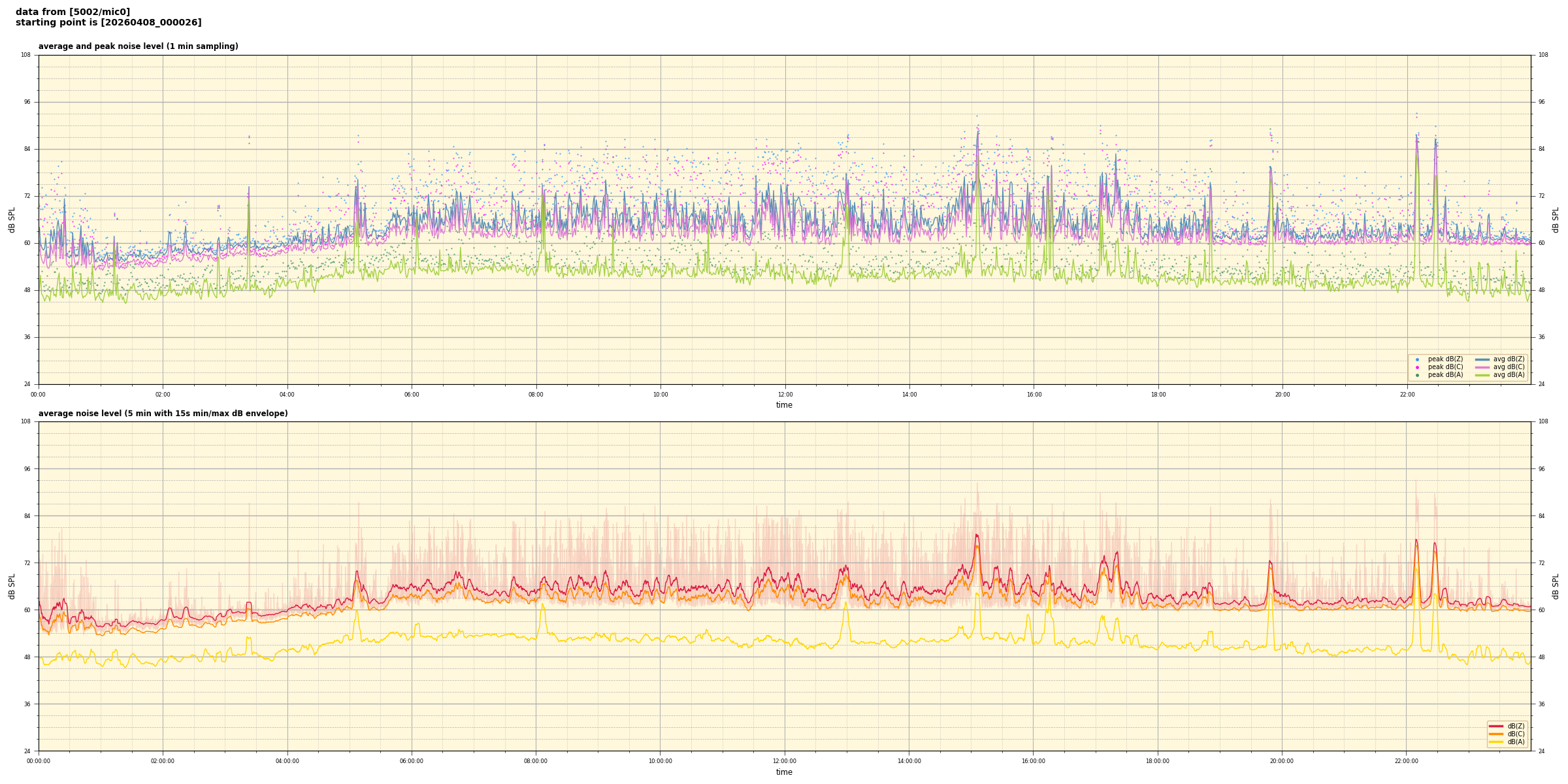Click the avg dB(C) legend line swatch
The height and width of the screenshot is (784, 1568).
tap(1482, 367)
